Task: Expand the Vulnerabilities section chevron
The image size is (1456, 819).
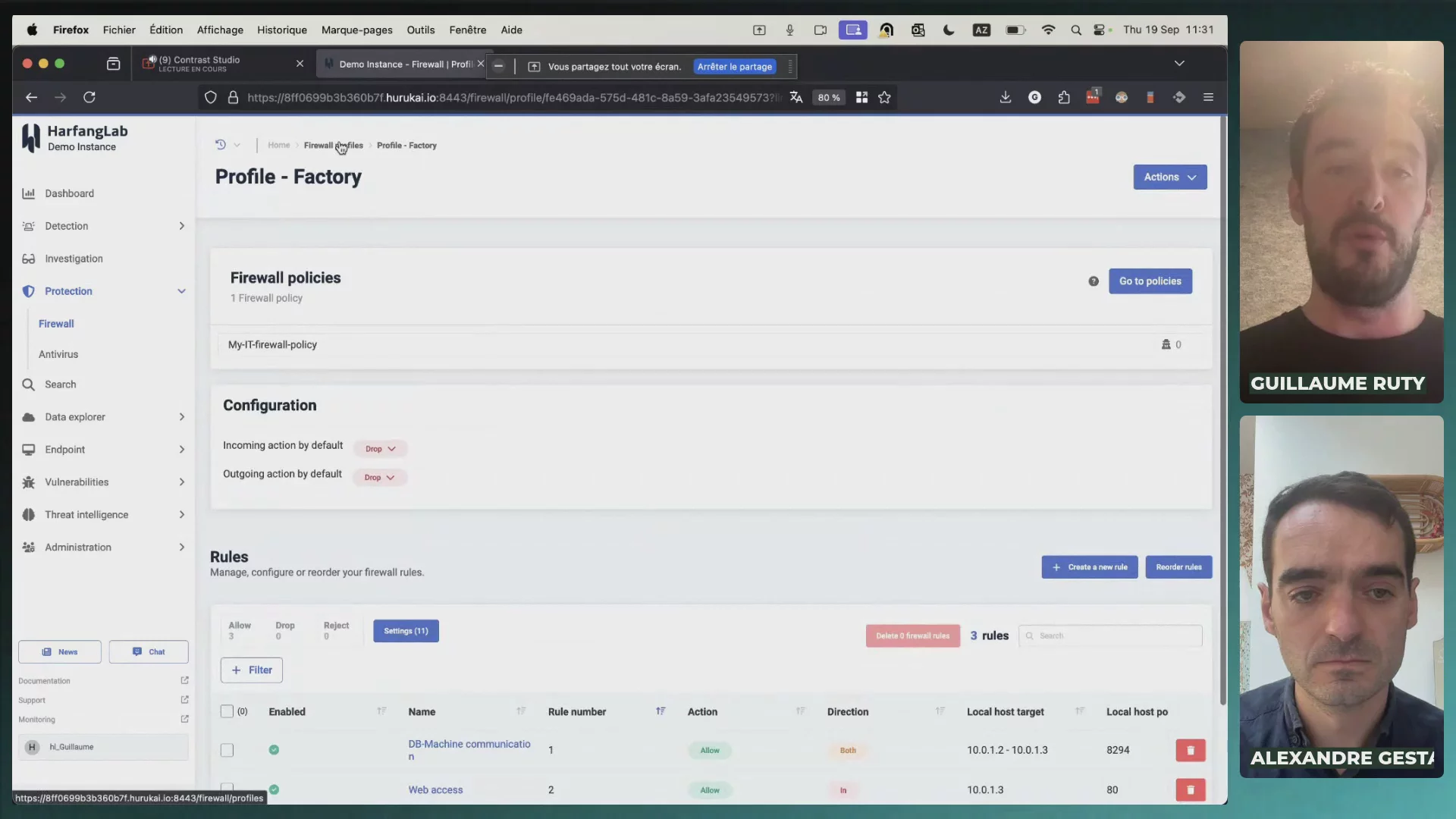Action: pyautogui.click(x=181, y=482)
